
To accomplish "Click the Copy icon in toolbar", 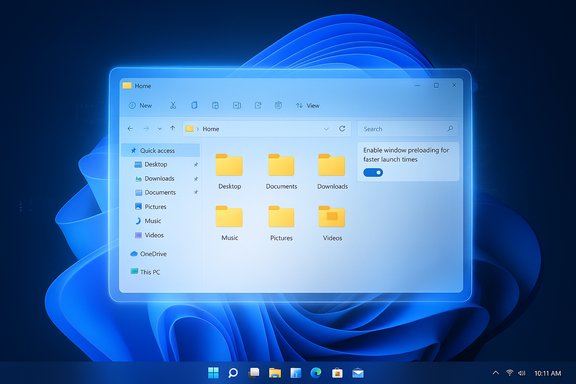I will click(194, 105).
